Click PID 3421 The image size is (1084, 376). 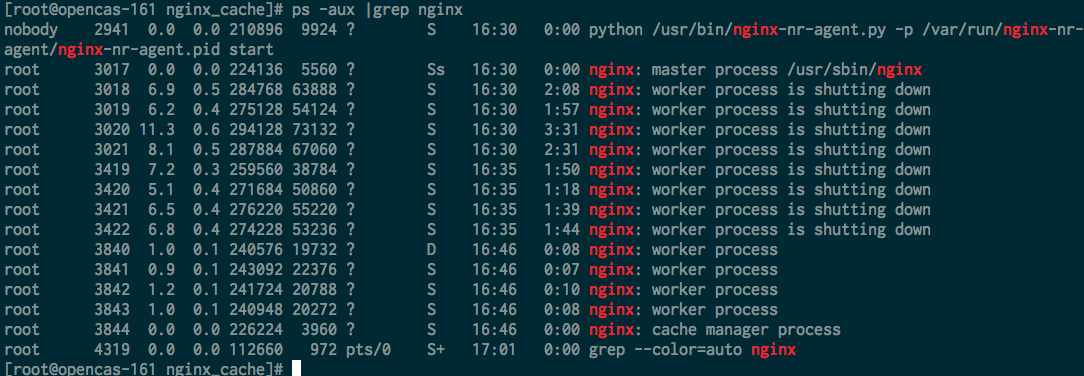tap(111, 209)
